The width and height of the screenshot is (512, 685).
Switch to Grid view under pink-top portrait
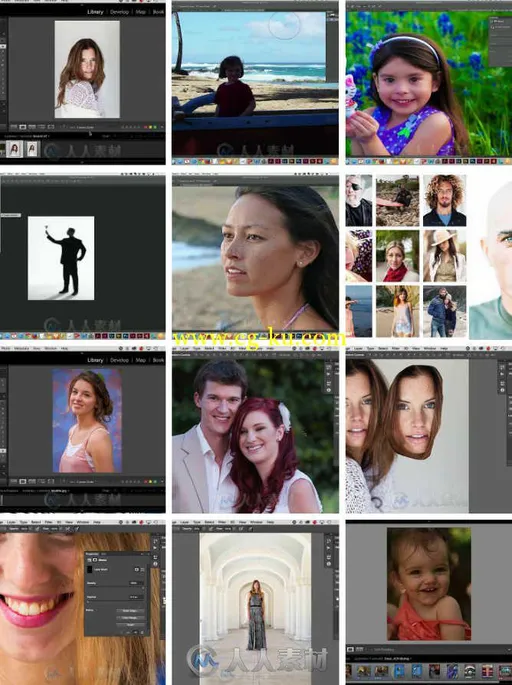(14, 481)
